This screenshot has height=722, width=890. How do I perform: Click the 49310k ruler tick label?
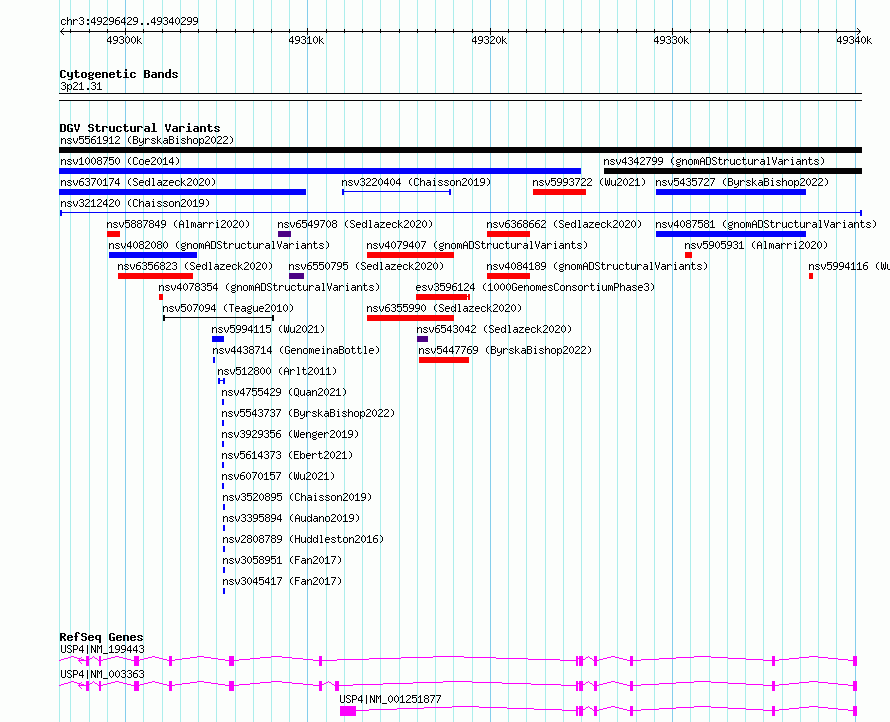[307, 40]
